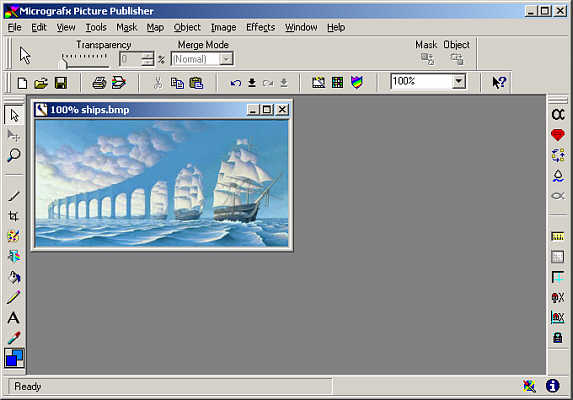Expand the Merge Mode dropdown
The height and width of the screenshot is (400, 573).
[x=226, y=59]
